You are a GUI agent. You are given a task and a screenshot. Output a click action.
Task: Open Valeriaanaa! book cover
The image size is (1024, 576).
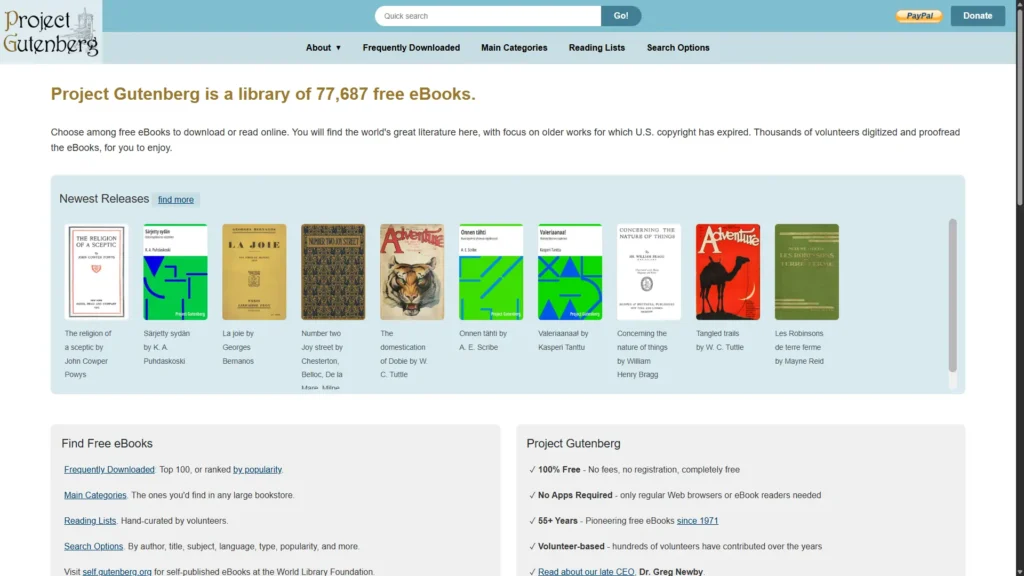(x=570, y=272)
